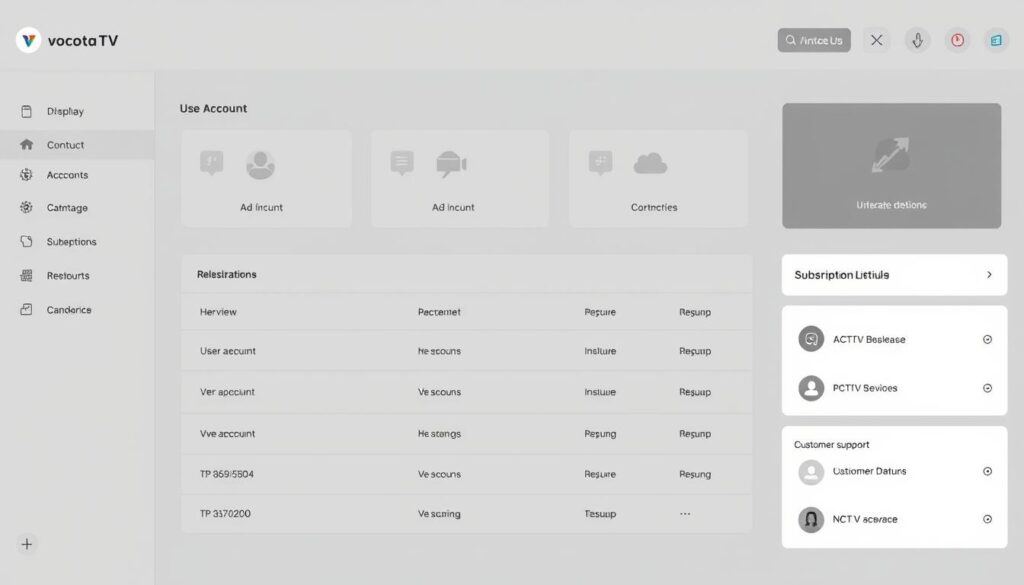1024x585 pixels.
Task: Click Ve scming in TP 3370200 row
Action: coord(439,514)
